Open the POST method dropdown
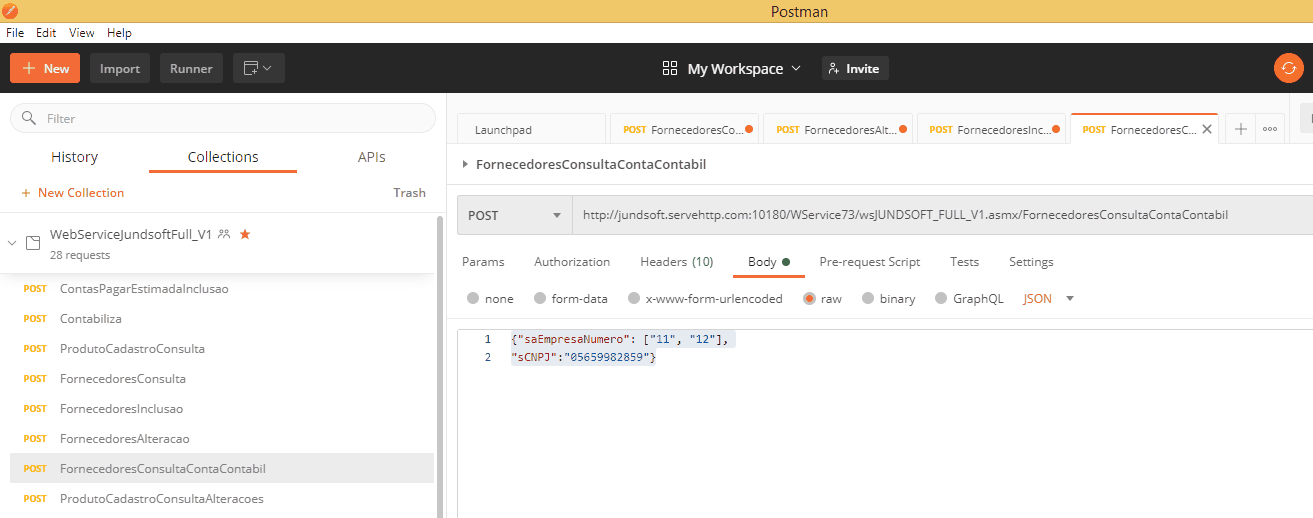The width and height of the screenshot is (1313, 518). pyautogui.click(x=514, y=215)
